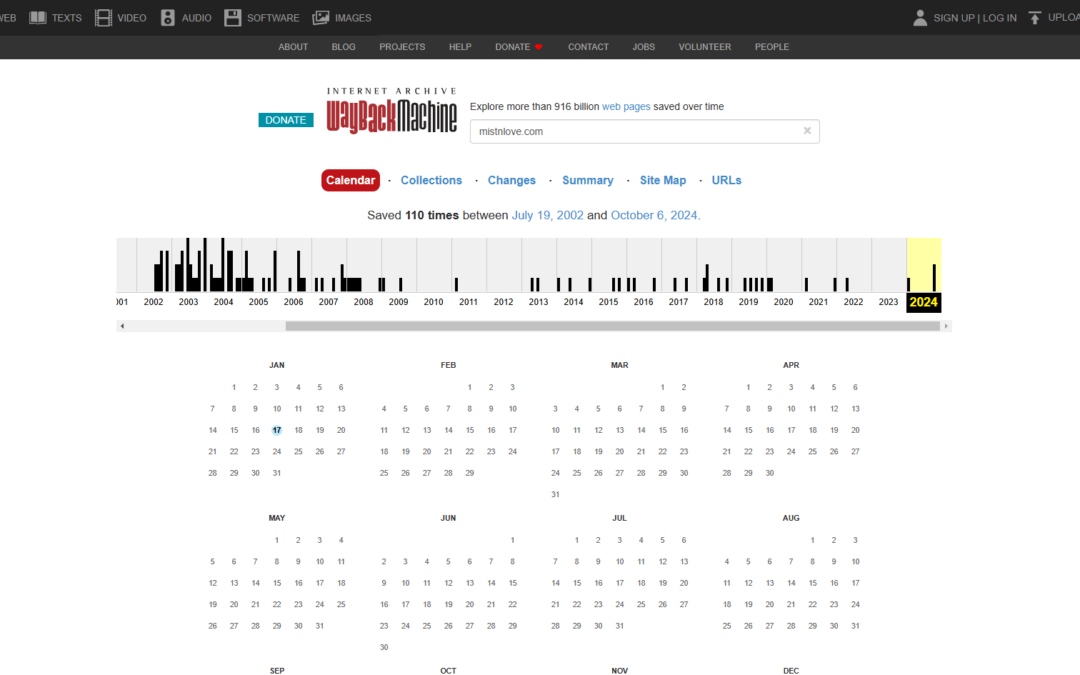The height and width of the screenshot is (675, 1080).
Task: Click the right arrow of the timeline scrollbar
Action: point(946,326)
